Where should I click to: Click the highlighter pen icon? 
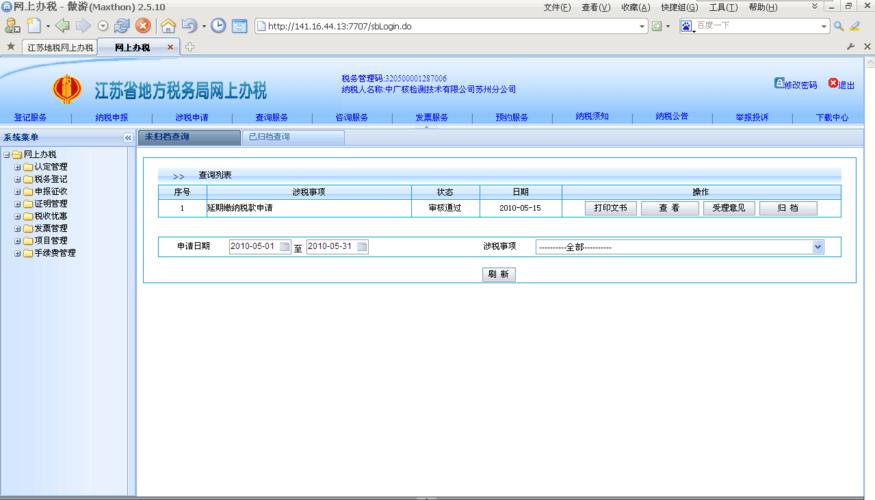pyautogui.click(x=855, y=26)
